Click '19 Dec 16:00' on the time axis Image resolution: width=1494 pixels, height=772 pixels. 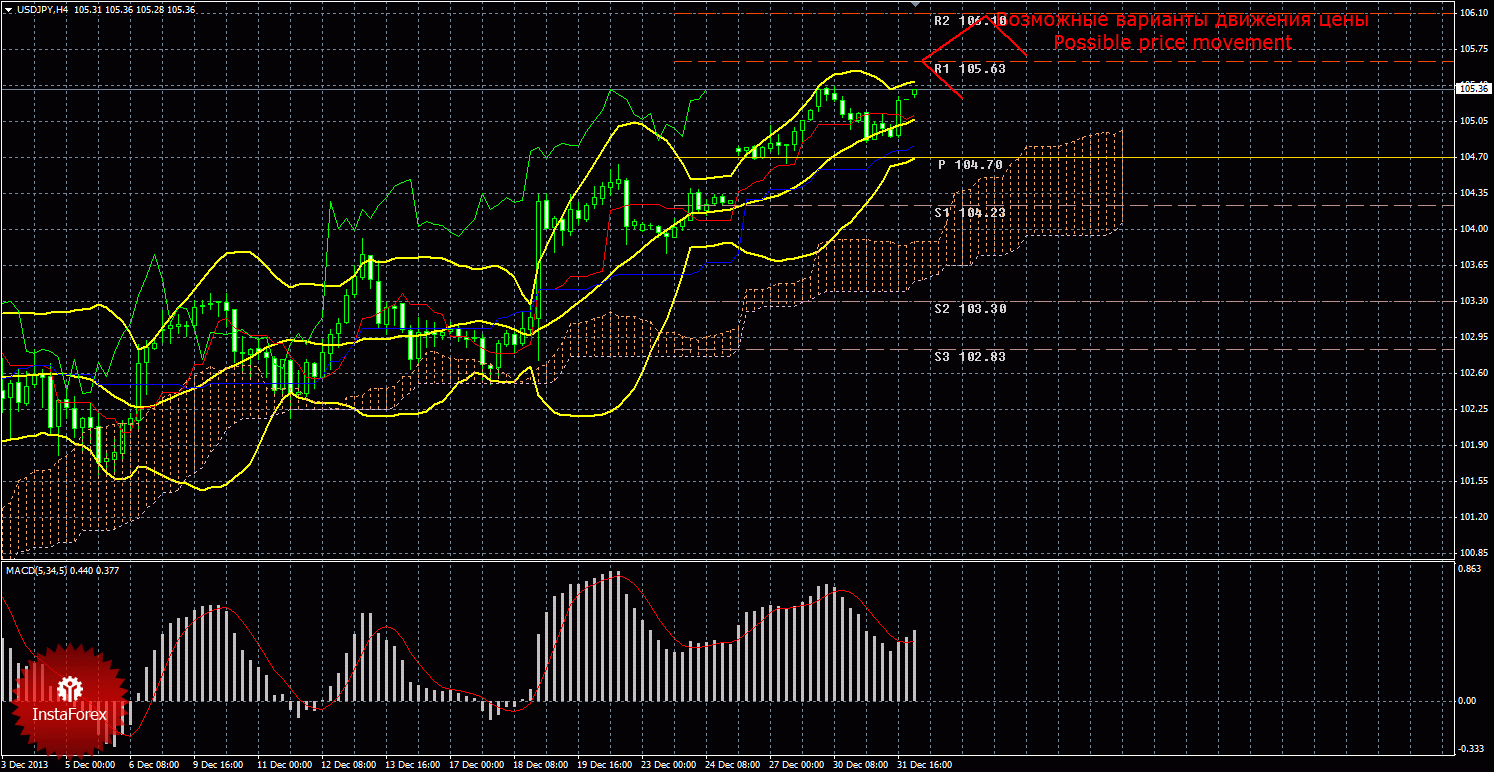pos(604,765)
